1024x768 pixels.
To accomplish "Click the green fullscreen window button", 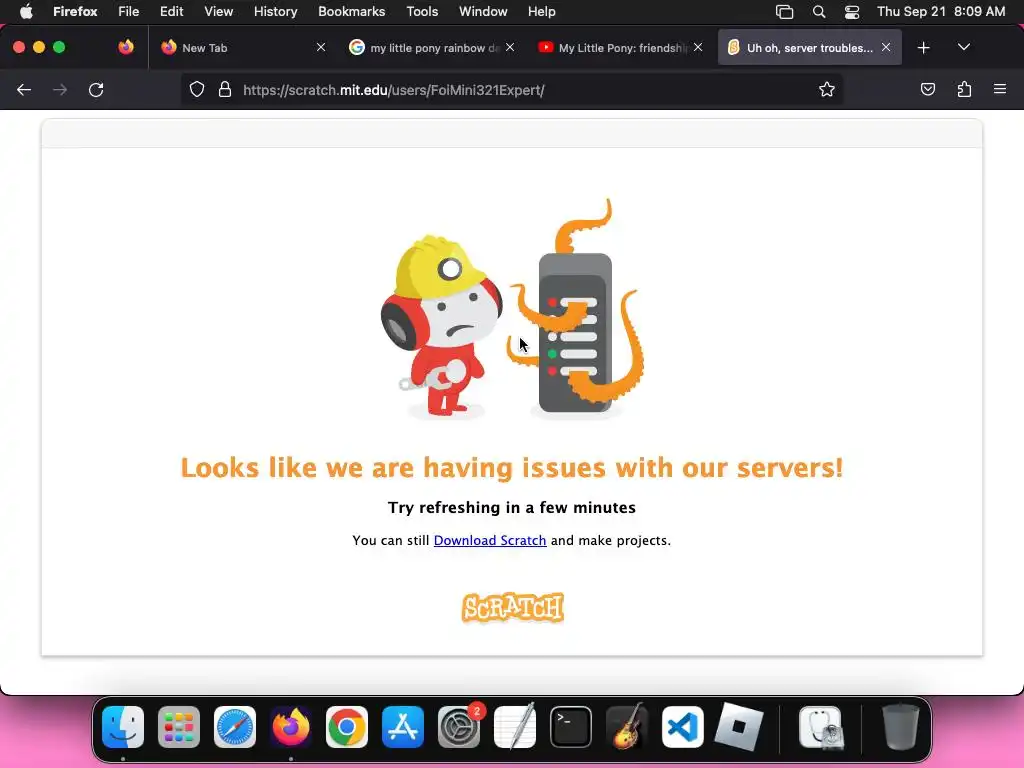I will tap(59, 47).
